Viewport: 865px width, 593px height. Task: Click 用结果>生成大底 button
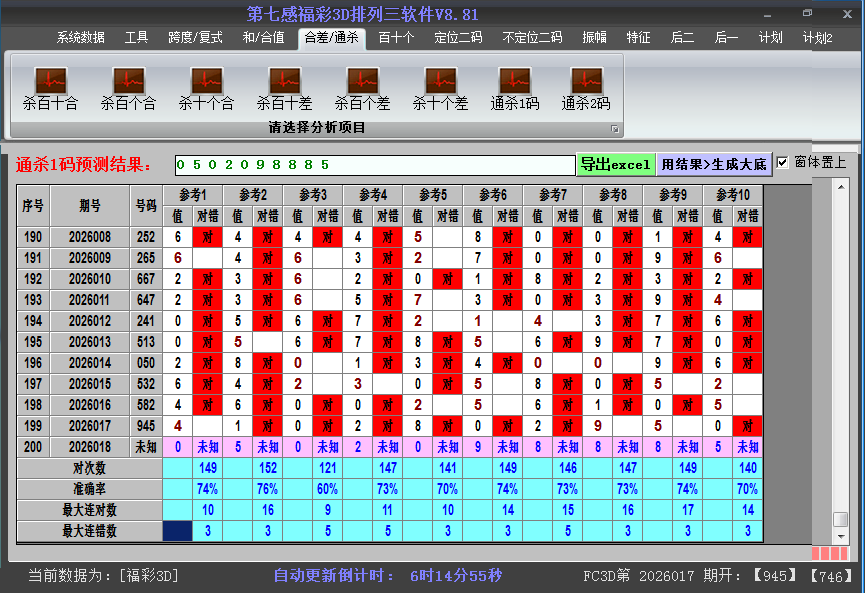click(714, 164)
